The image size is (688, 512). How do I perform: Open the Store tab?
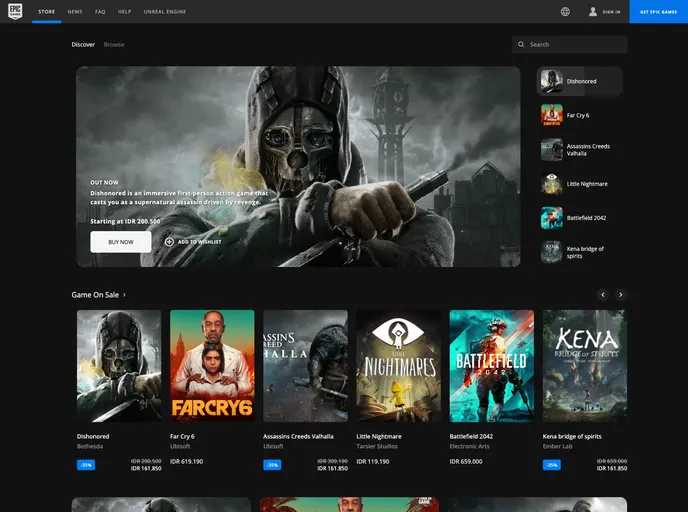47,12
